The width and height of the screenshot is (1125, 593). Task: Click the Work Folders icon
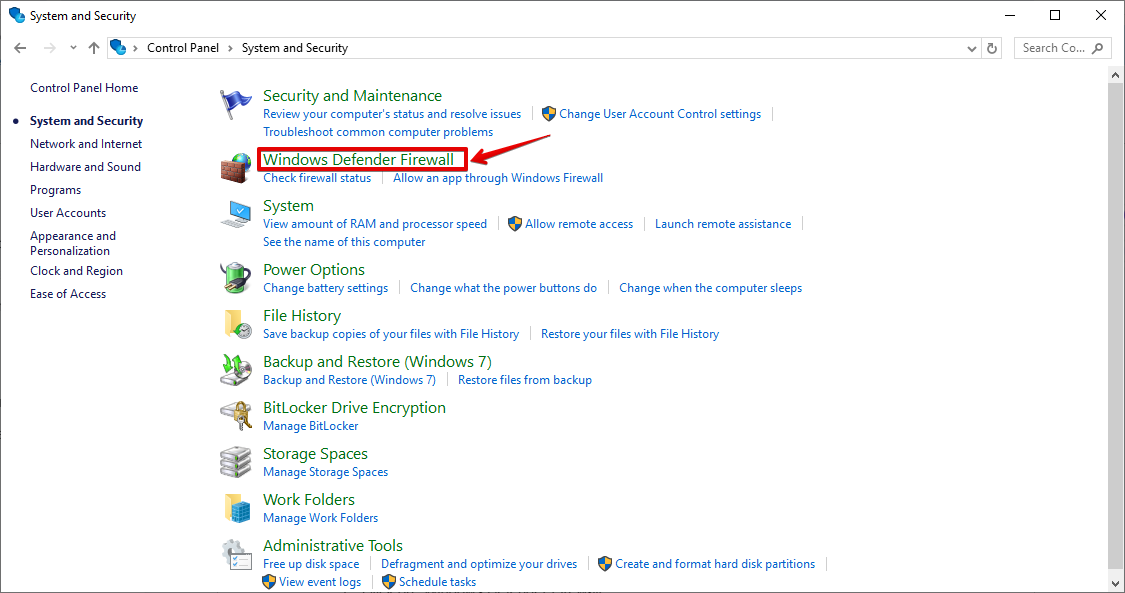pos(236,508)
